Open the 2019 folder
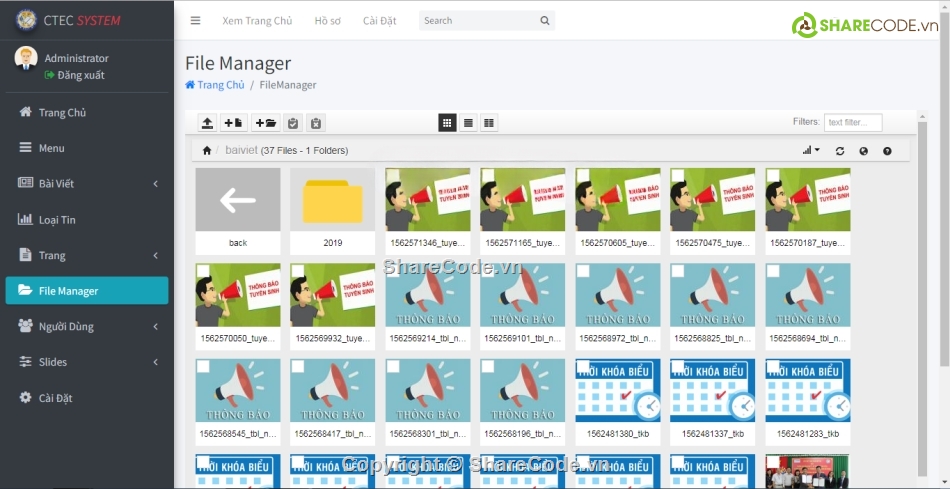Viewport: 950px width, 489px height. (x=333, y=200)
